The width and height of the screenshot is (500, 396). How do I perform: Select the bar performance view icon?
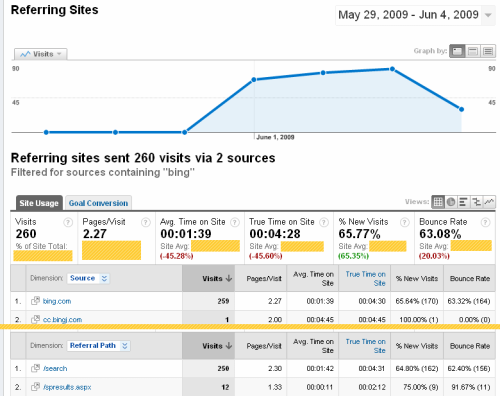(x=463, y=202)
